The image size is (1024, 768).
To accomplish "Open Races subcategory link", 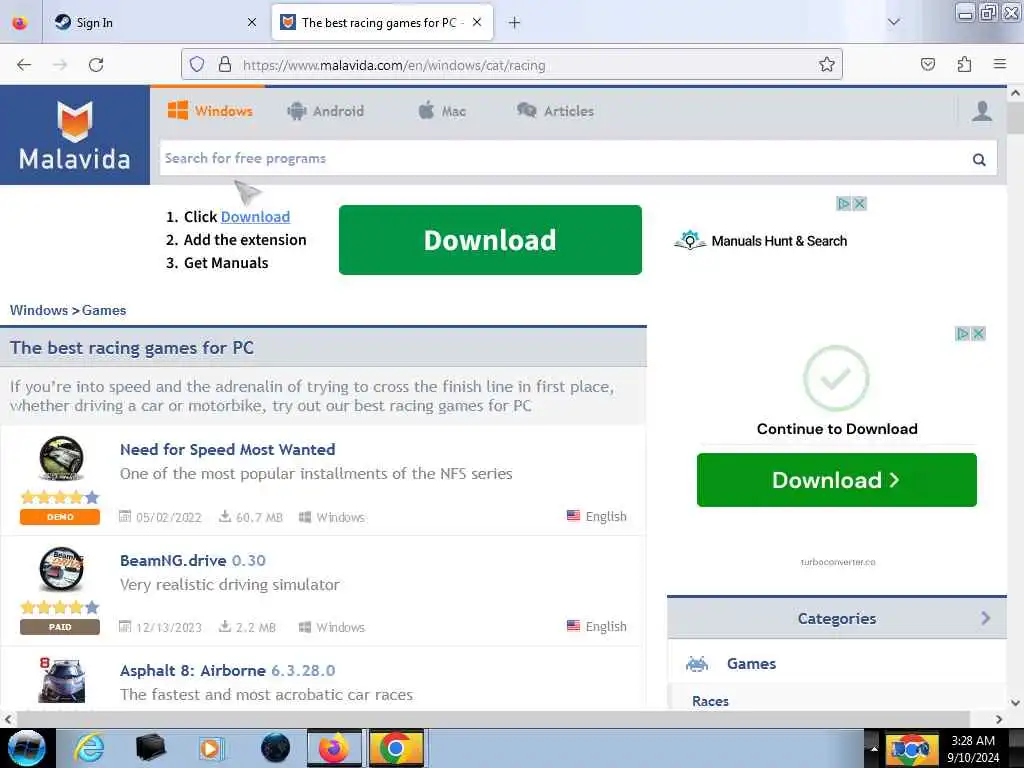I will (x=710, y=701).
